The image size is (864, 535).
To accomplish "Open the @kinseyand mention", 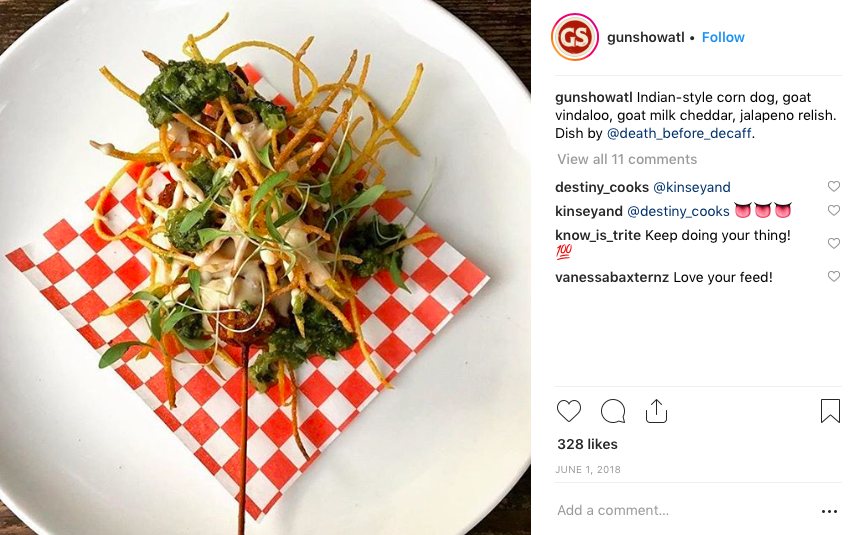I will [692, 187].
